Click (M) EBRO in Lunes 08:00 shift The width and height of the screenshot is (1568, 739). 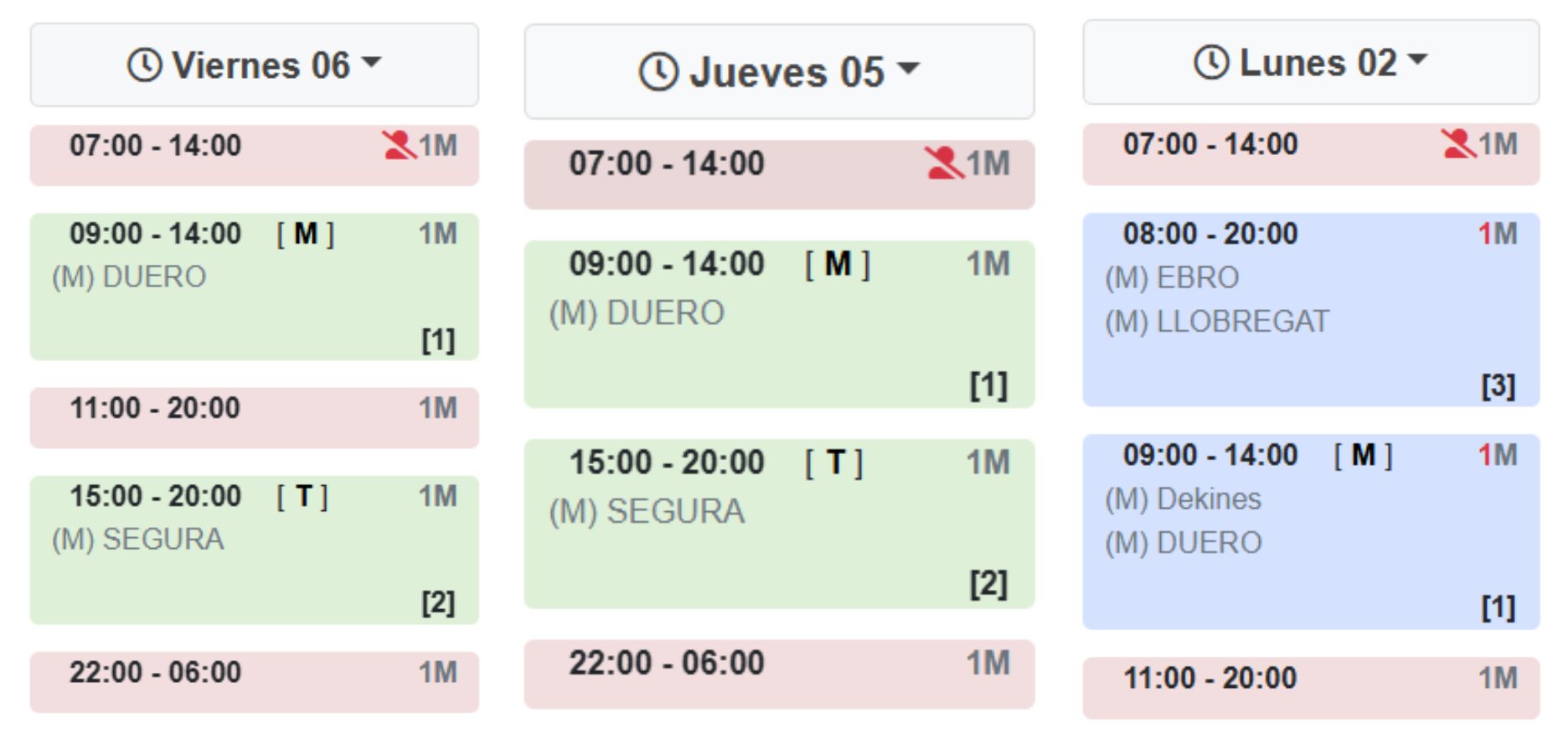click(x=1172, y=277)
